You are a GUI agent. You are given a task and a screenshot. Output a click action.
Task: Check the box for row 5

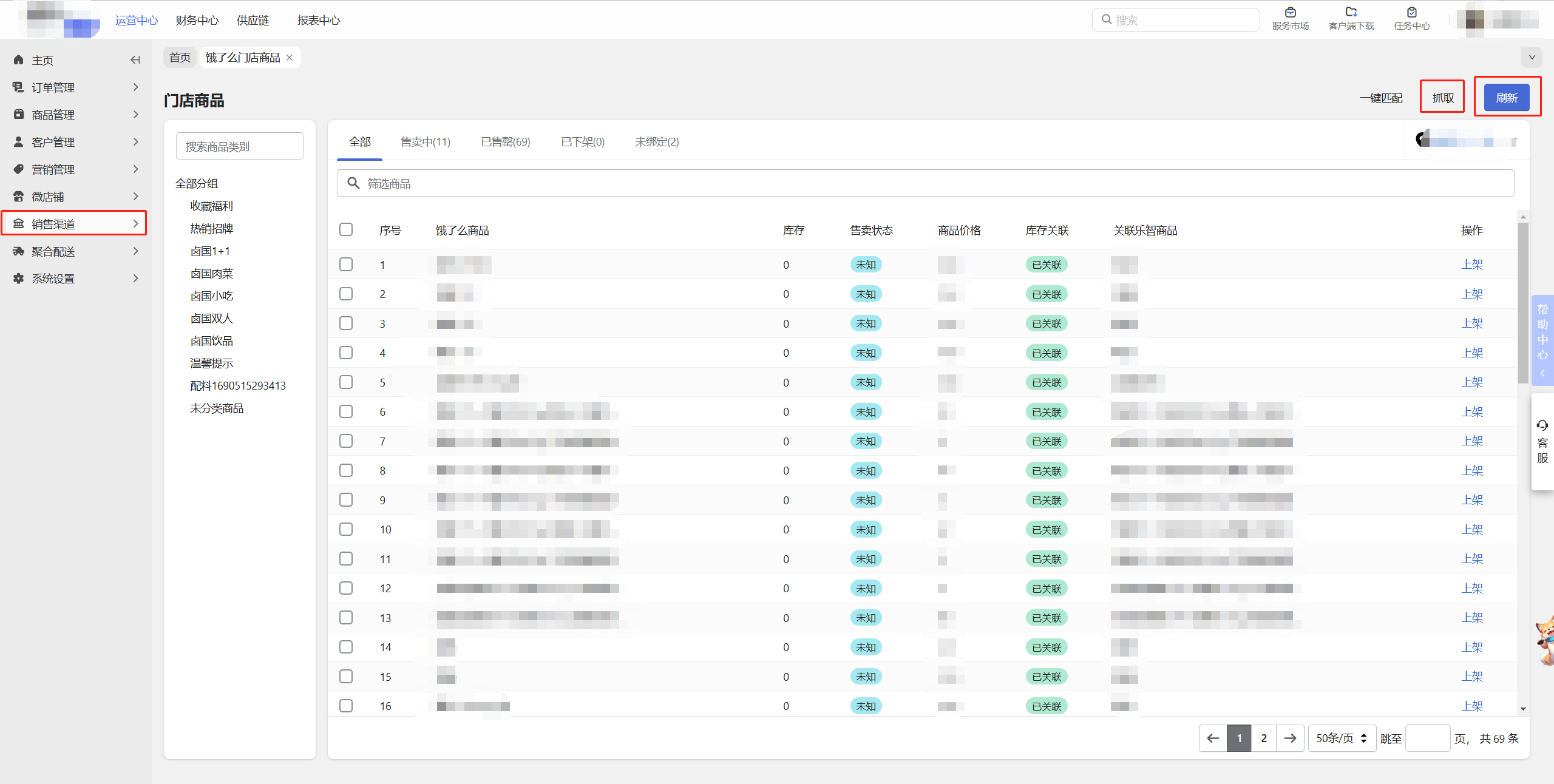click(346, 382)
